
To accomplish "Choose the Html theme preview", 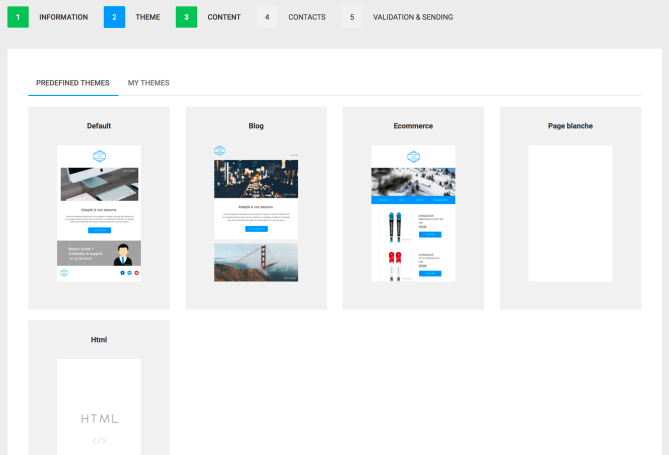I will [x=98, y=410].
